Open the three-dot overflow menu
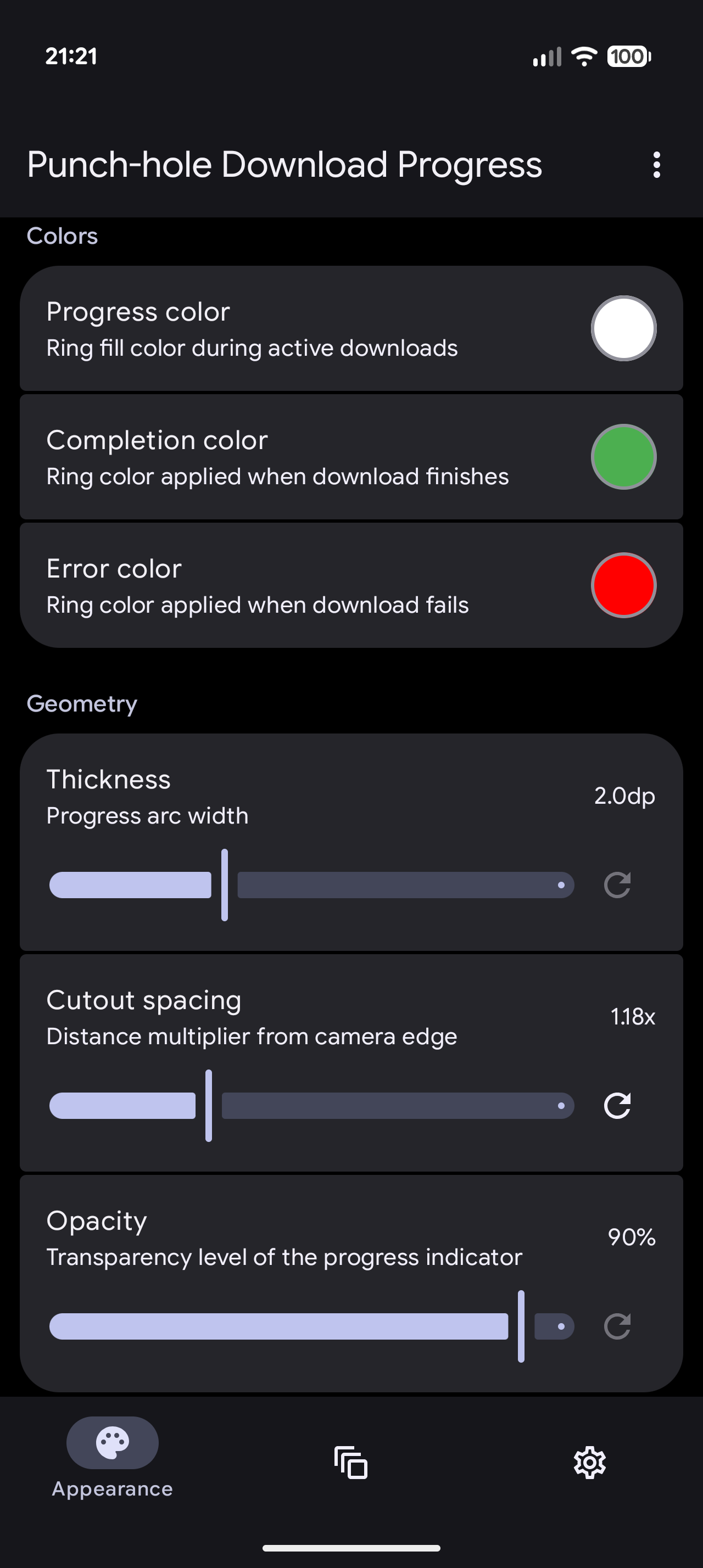This screenshot has width=703, height=1568. click(656, 165)
